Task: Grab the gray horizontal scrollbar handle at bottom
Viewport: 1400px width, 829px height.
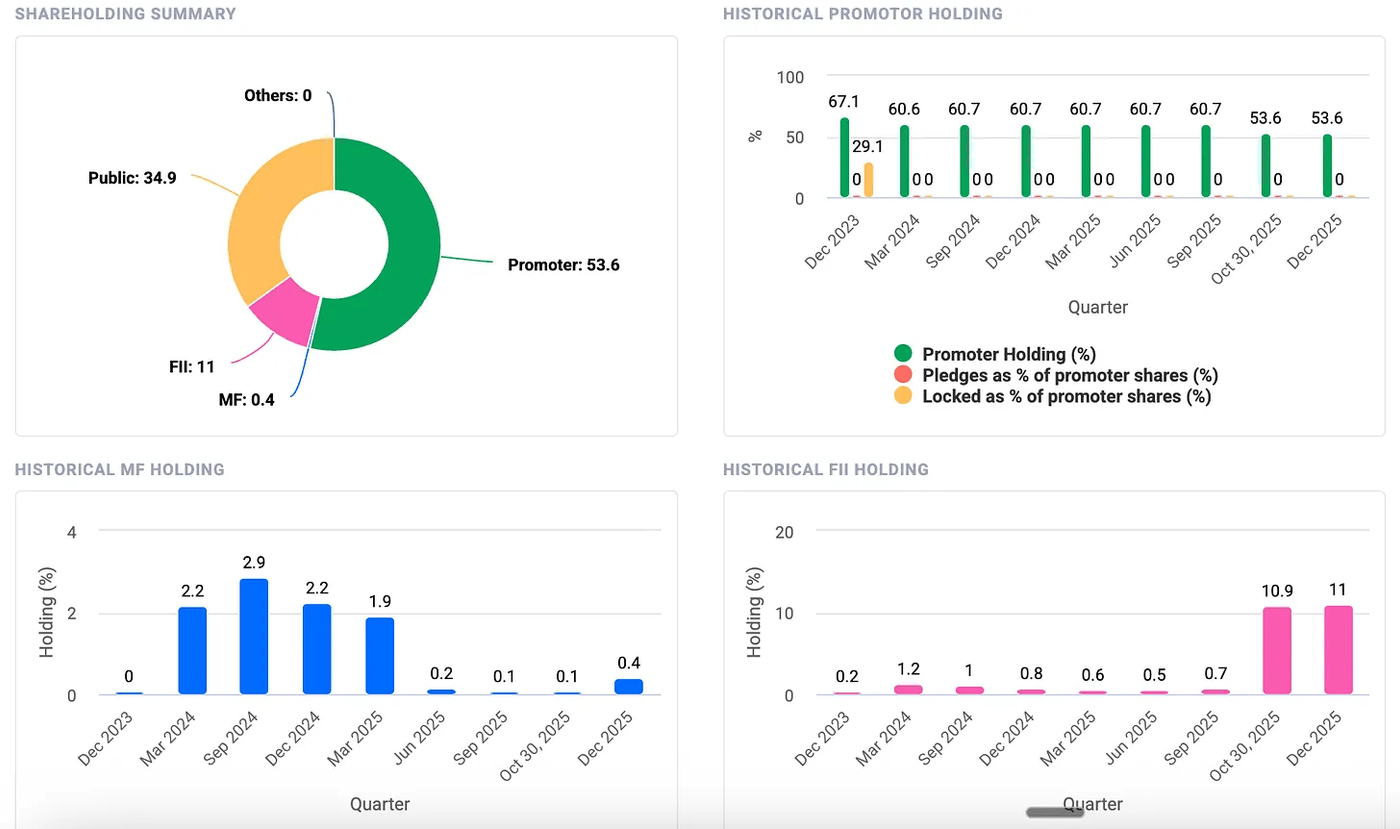Action: click(1055, 813)
